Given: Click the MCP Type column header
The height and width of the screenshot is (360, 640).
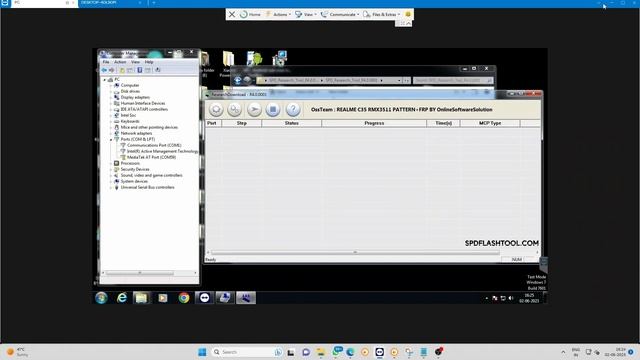Looking at the screenshot, I should point(490,123).
